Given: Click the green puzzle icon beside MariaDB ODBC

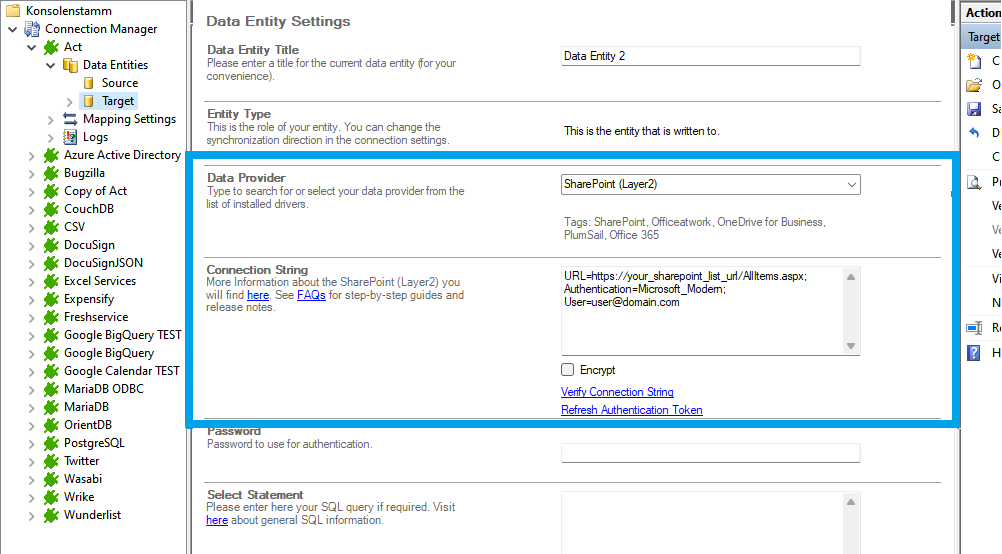Looking at the screenshot, I should pos(51,389).
